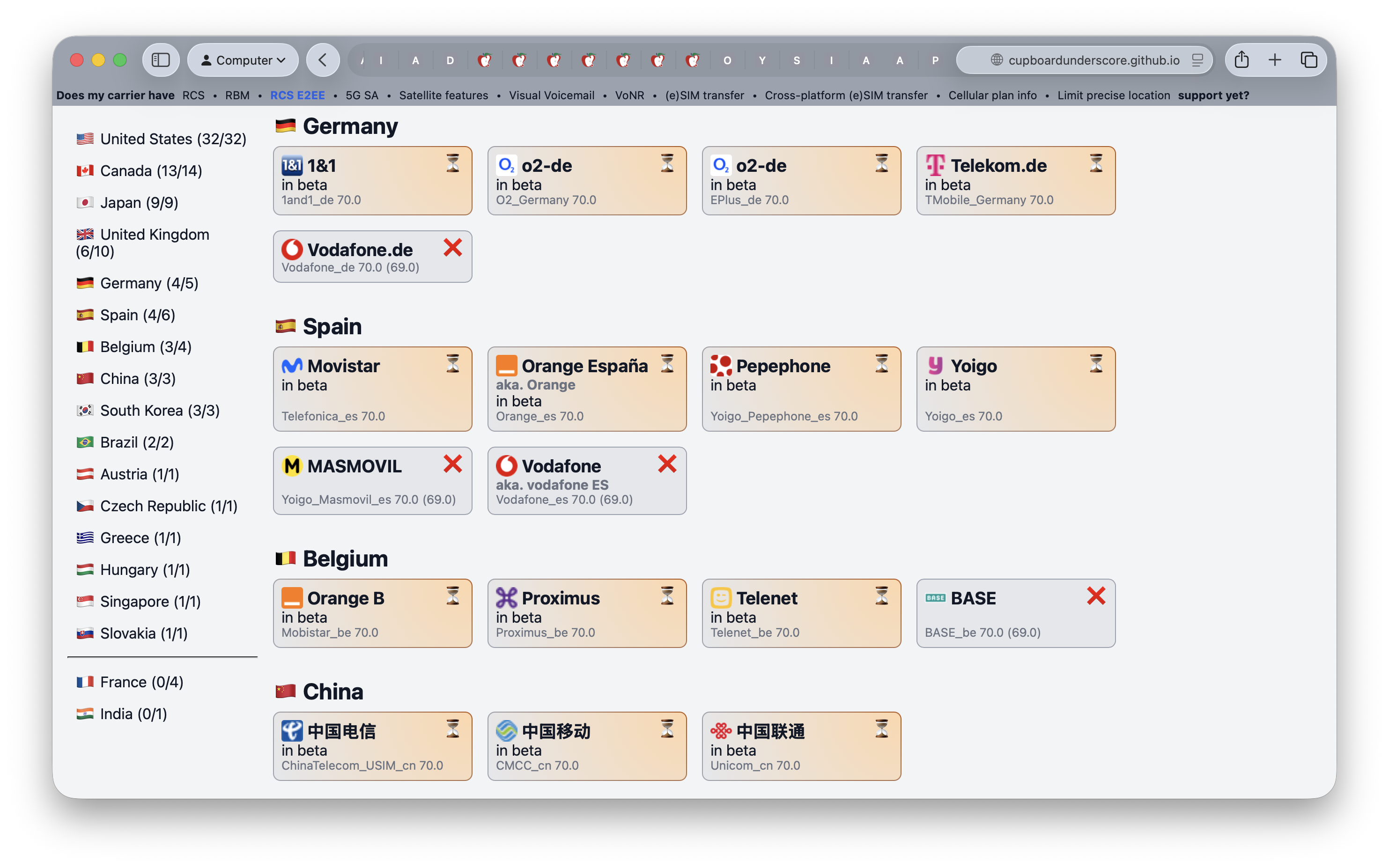Select the VoNR feature link
The image size is (1389, 868).
pyautogui.click(x=629, y=96)
